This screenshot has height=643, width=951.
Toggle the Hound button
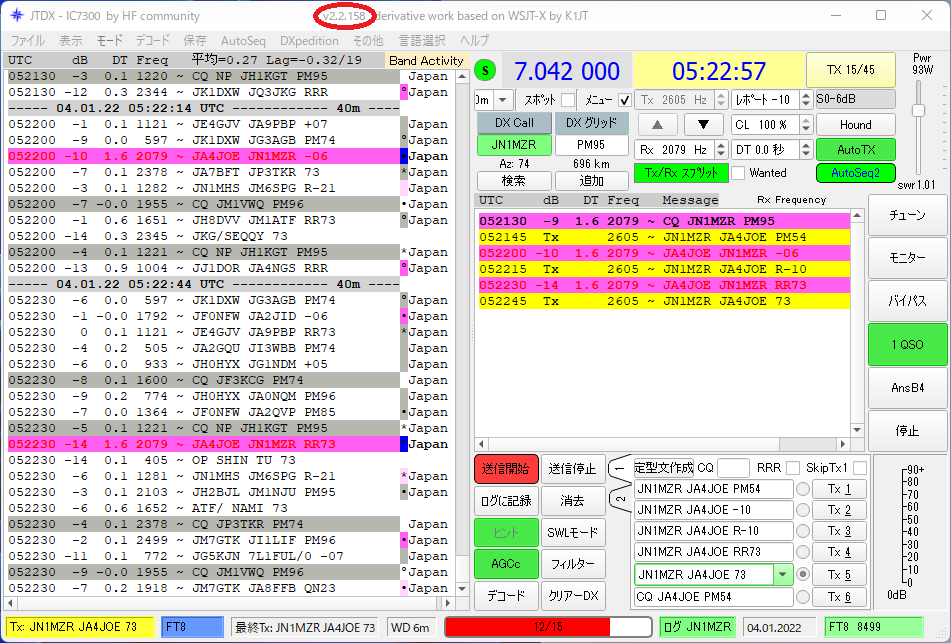pos(856,125)
